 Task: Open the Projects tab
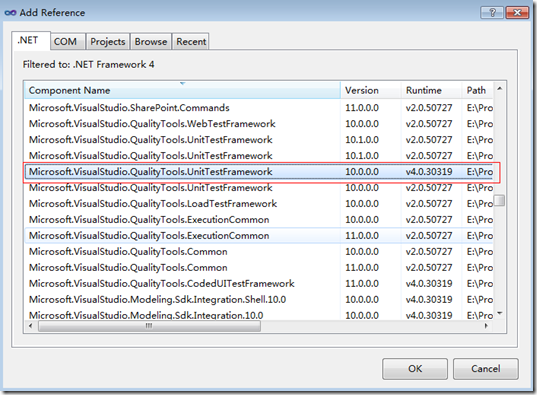(108, 42)
